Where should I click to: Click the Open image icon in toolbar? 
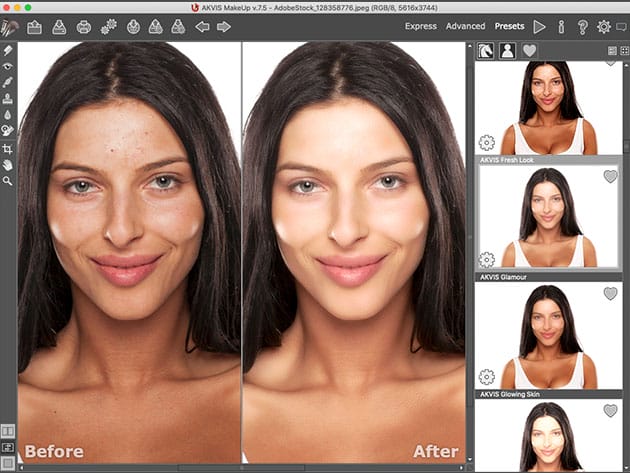pyautogui.click(x=35, y=27)
